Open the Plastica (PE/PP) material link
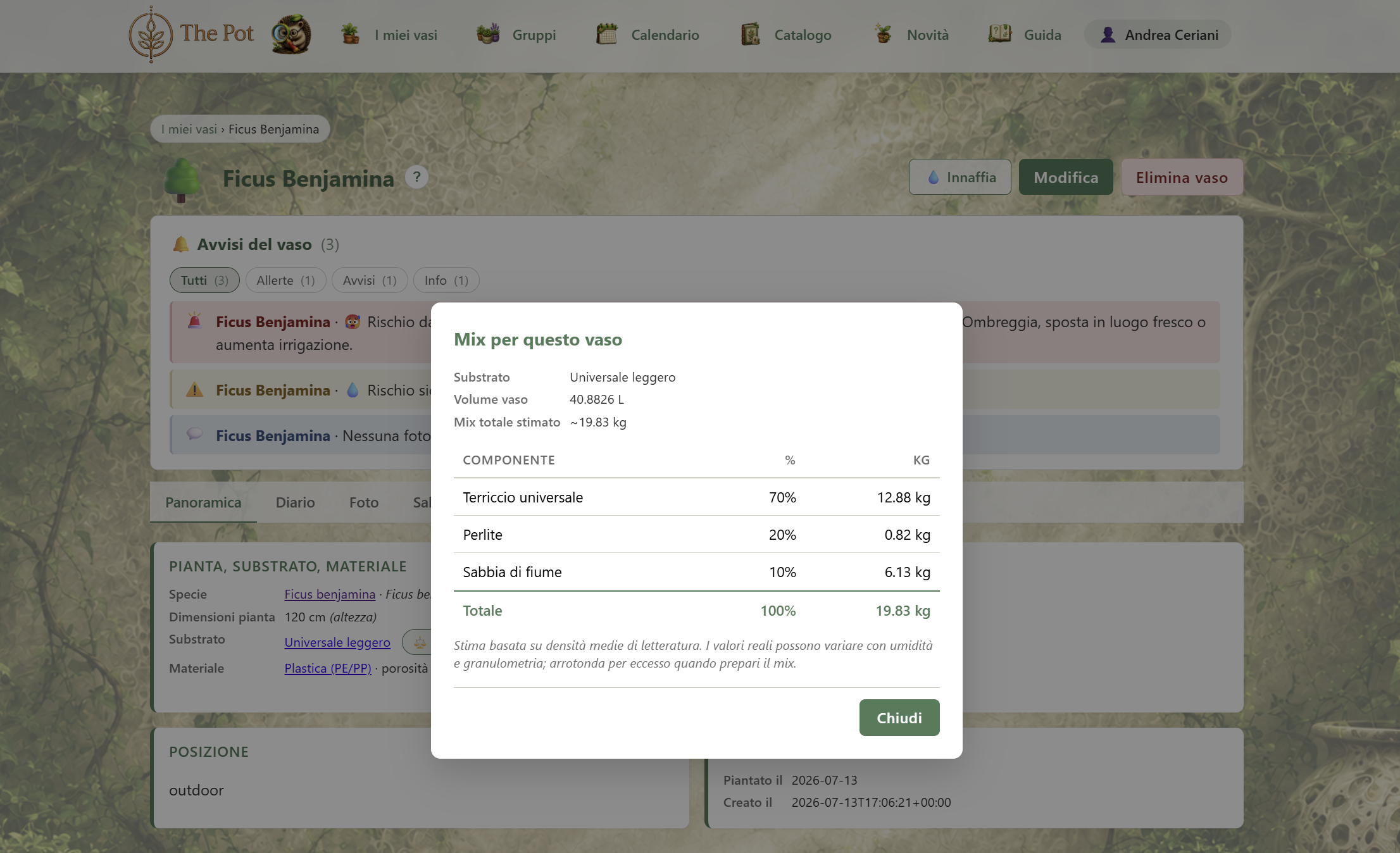The image size is (1400, 853). [x=328, y=668]
